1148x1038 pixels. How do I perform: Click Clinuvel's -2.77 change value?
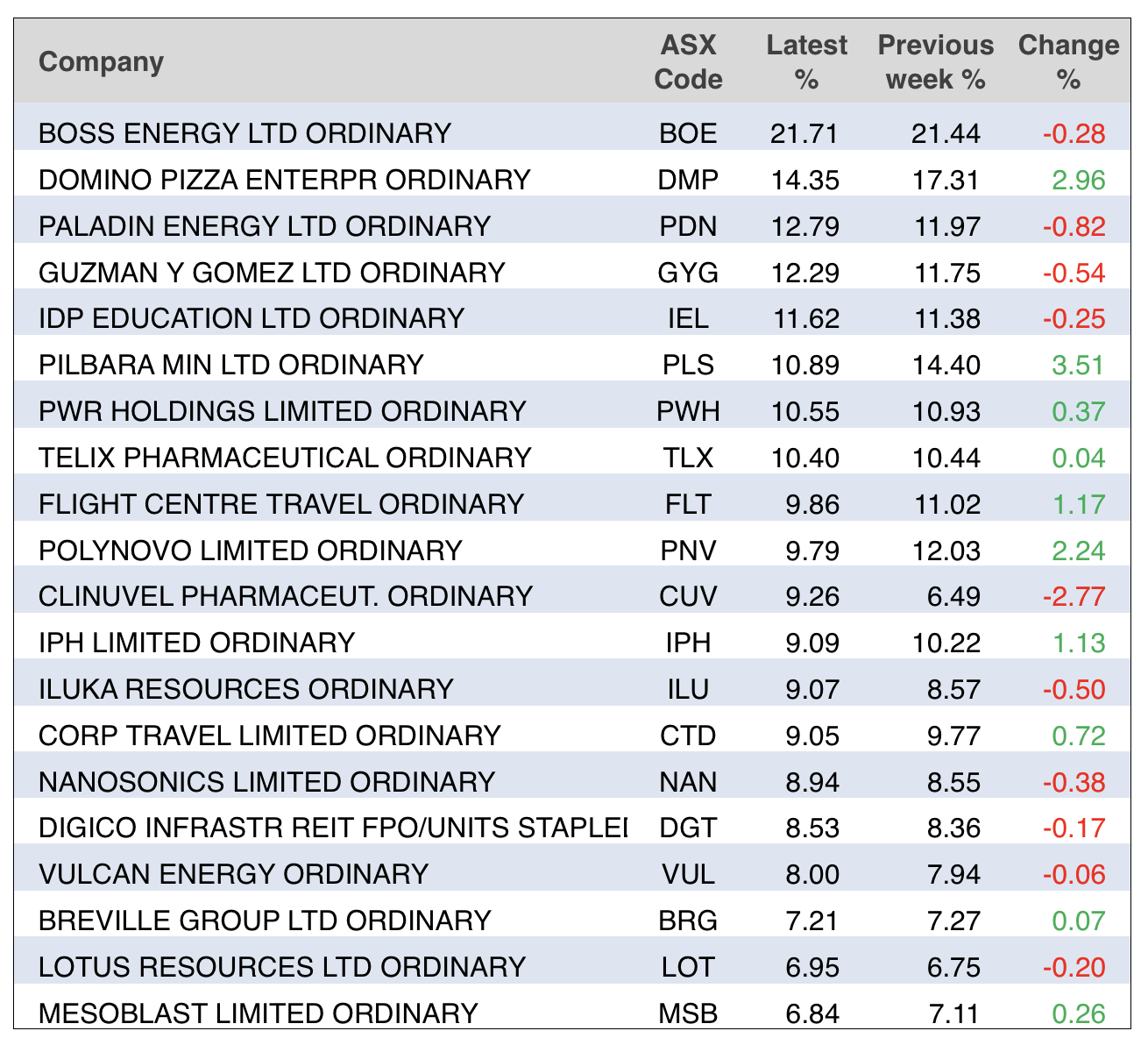tap(1074, 597)
